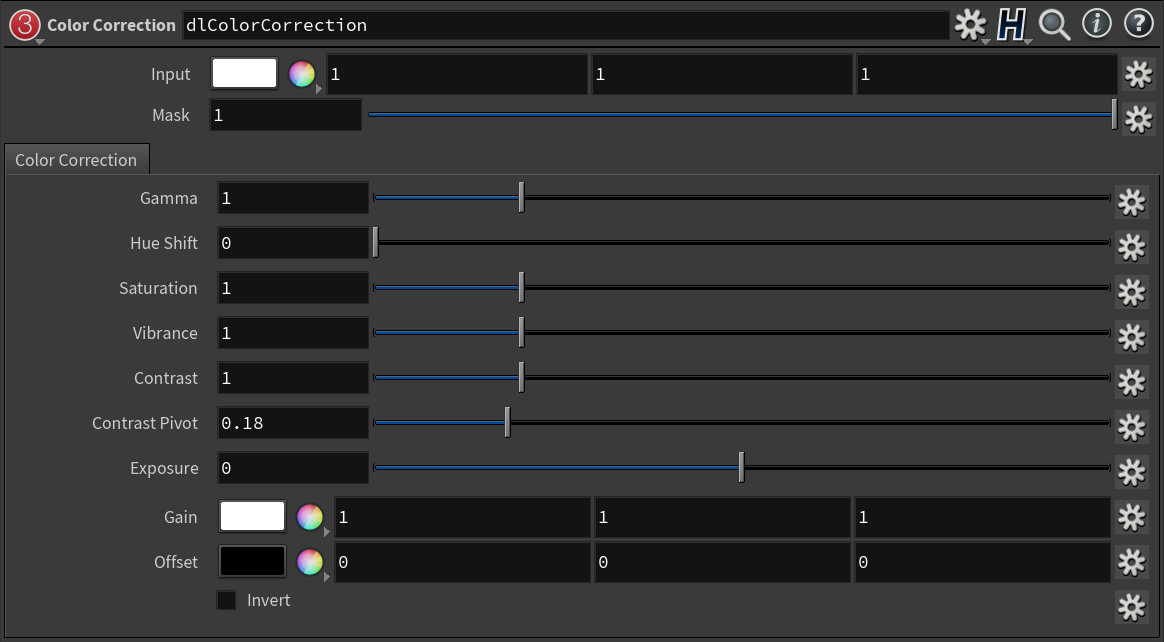
Task: Click the Houdini H help icon
Action: coord(1012,25)
